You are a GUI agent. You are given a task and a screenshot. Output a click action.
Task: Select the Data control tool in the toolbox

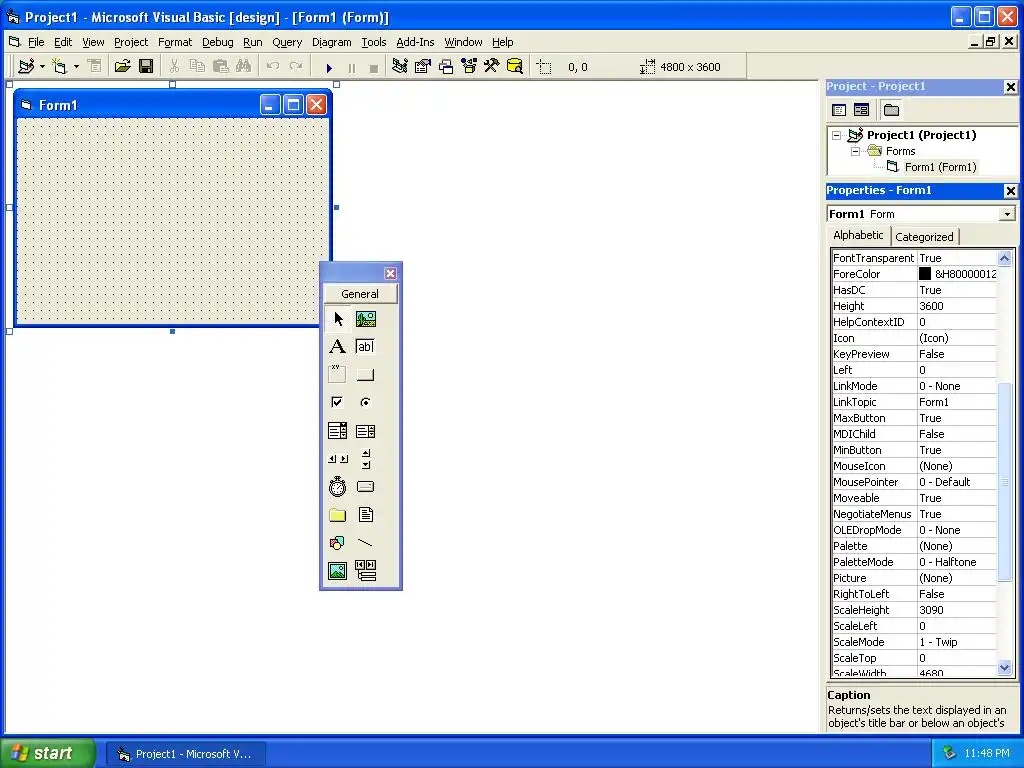click(366, 571)
